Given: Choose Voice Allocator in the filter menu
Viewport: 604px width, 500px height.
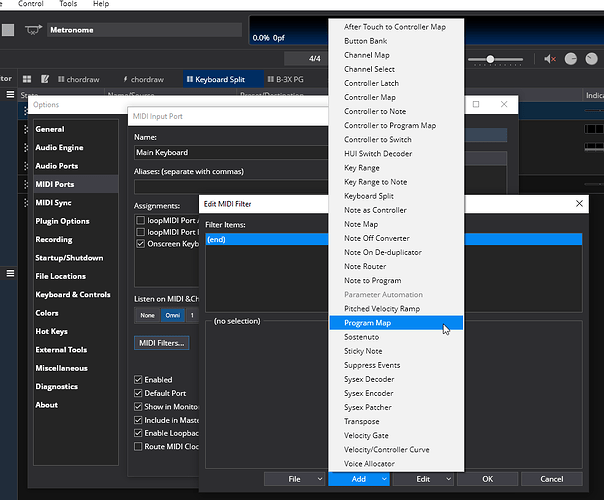Looking at the screenshot, I should (x=396, y=464).
